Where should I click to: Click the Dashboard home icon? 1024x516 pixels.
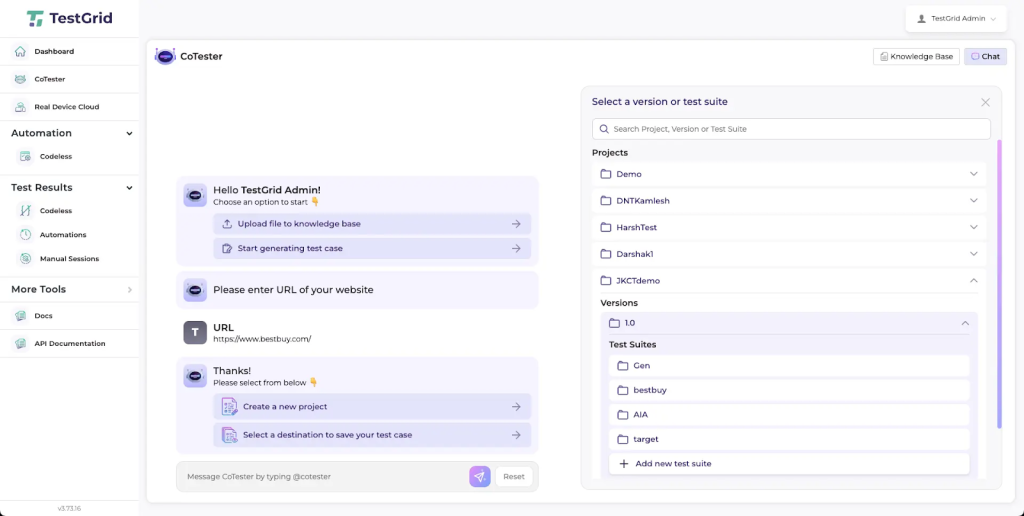[21, 51]
